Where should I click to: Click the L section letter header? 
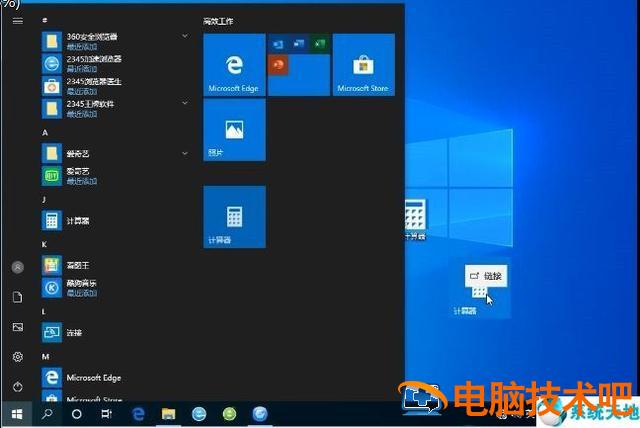[x=44, y=312]
